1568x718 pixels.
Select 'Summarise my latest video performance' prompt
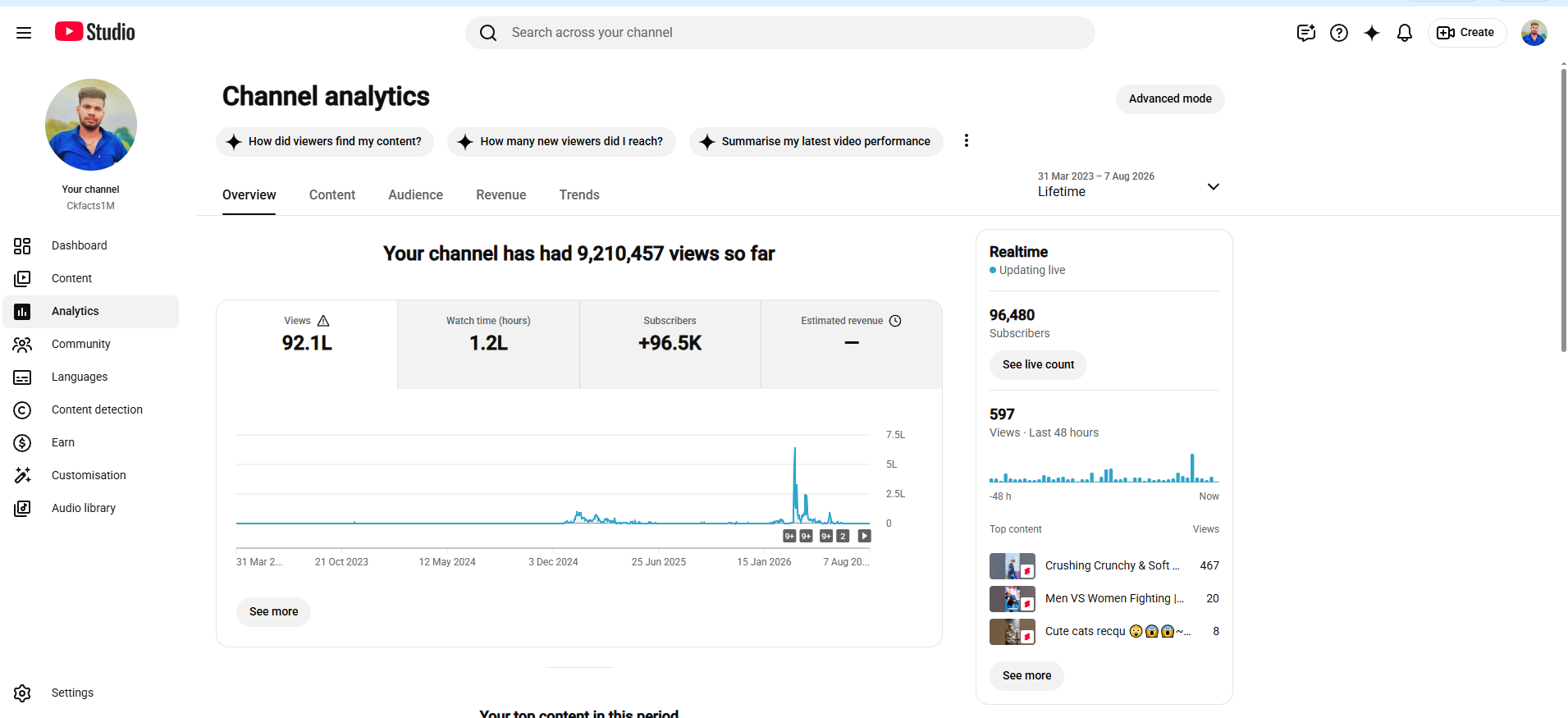pyautogui.click(x=816, y=141)
